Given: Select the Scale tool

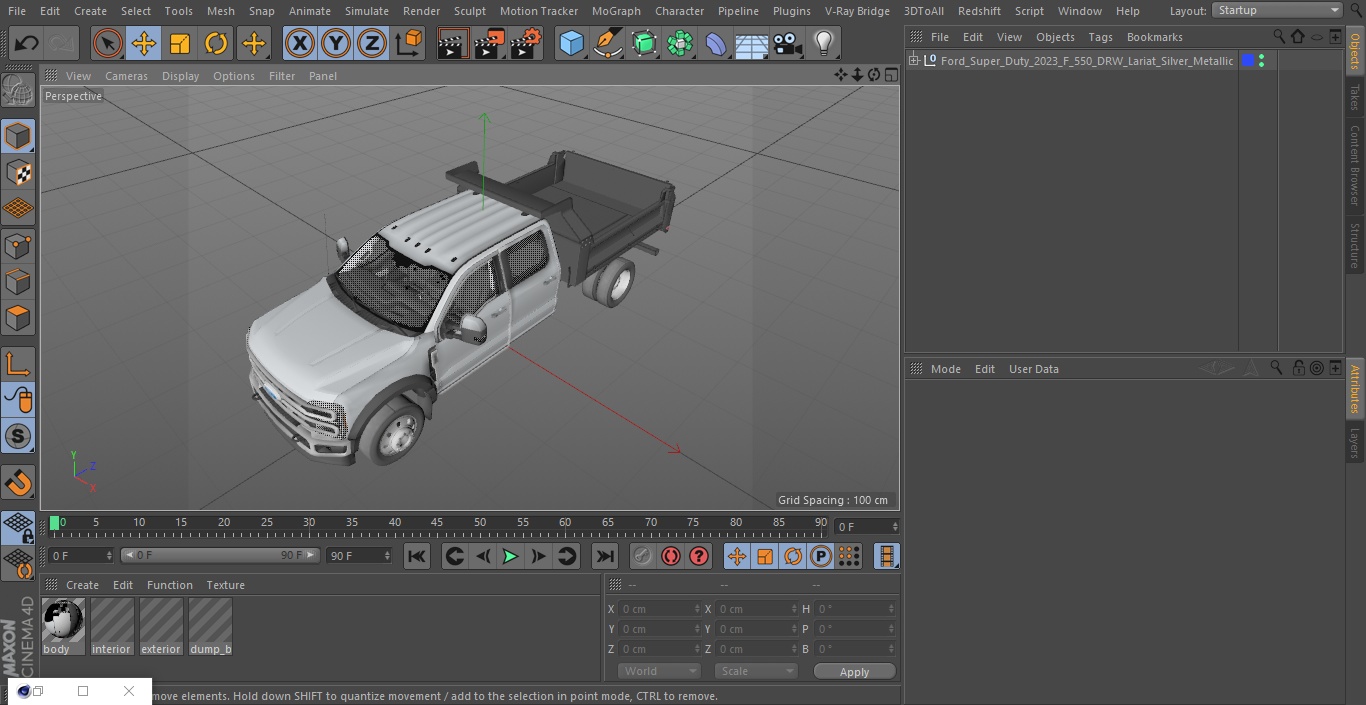Looking at the screenshot, I should click(x=180, y=43).
